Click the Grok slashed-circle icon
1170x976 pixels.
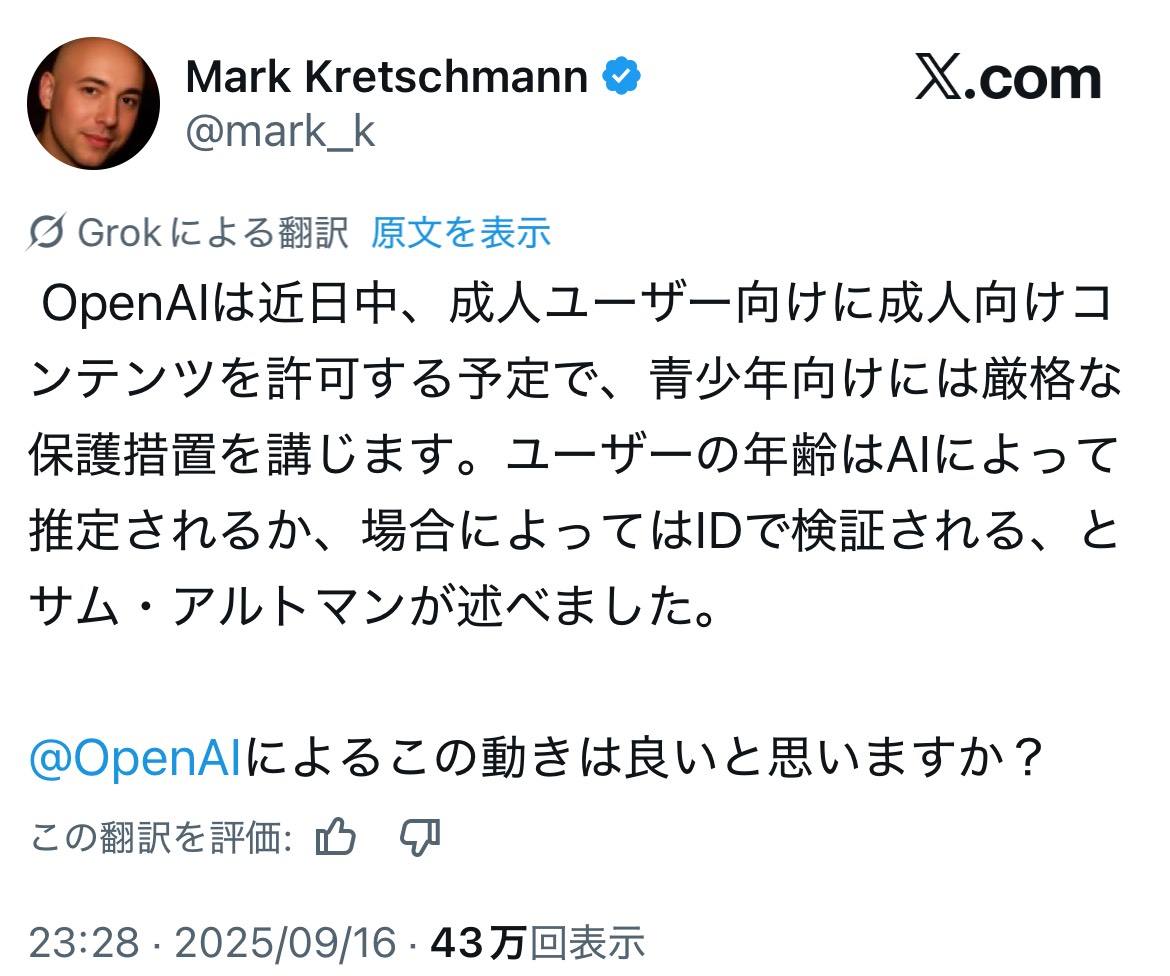46,233
